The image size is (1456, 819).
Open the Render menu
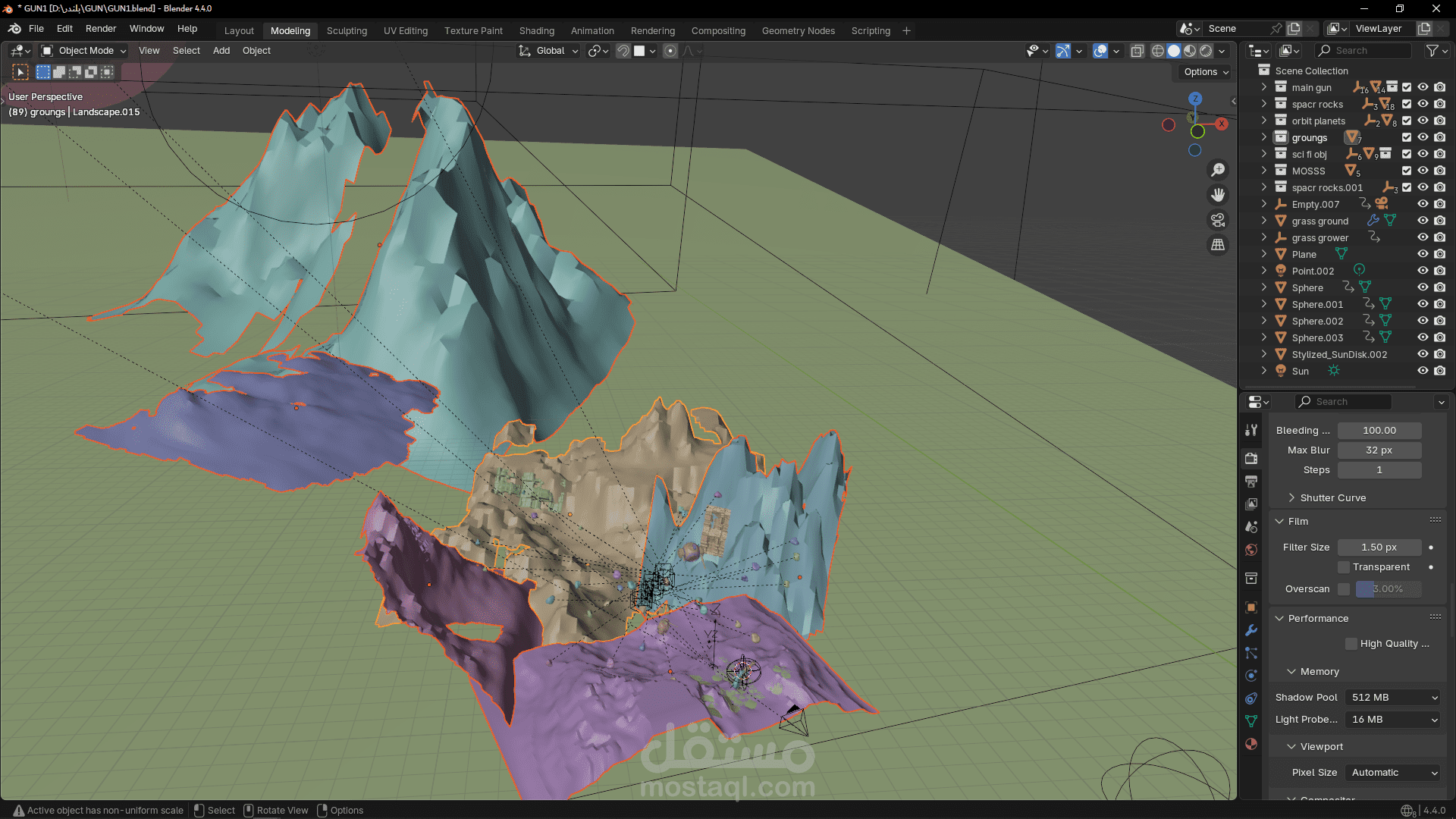(101, 29)
